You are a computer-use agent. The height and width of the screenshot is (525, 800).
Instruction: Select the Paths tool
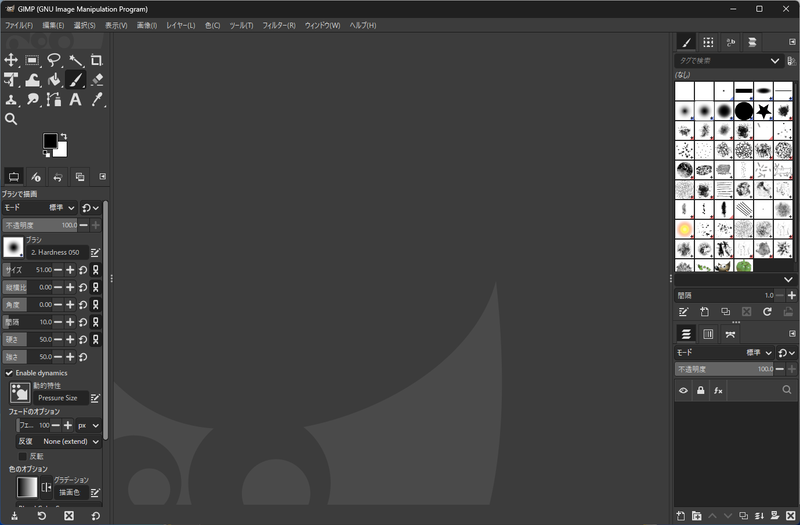click(54, 99)
